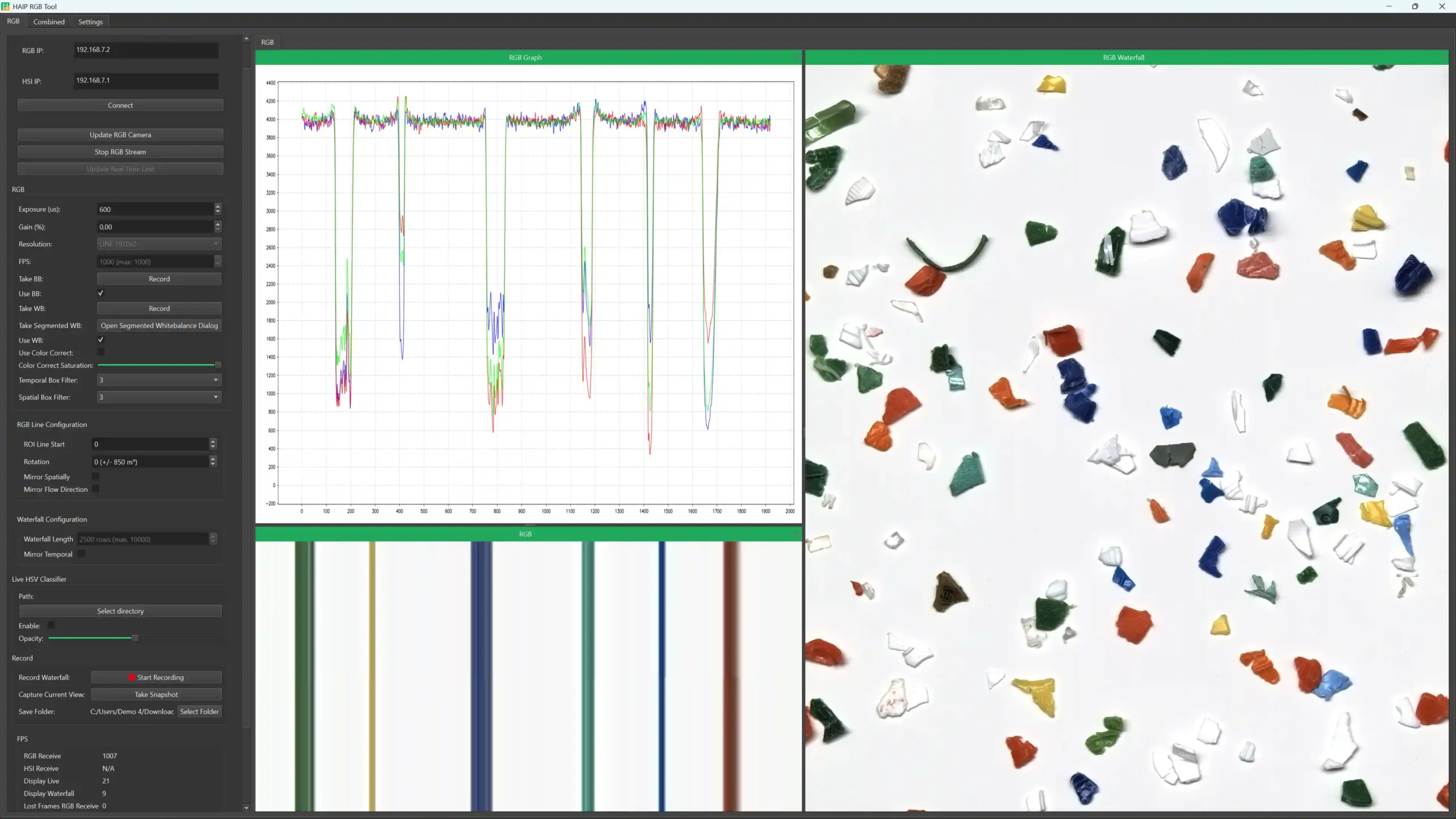Switch to the Combined tab

point(49,22)
